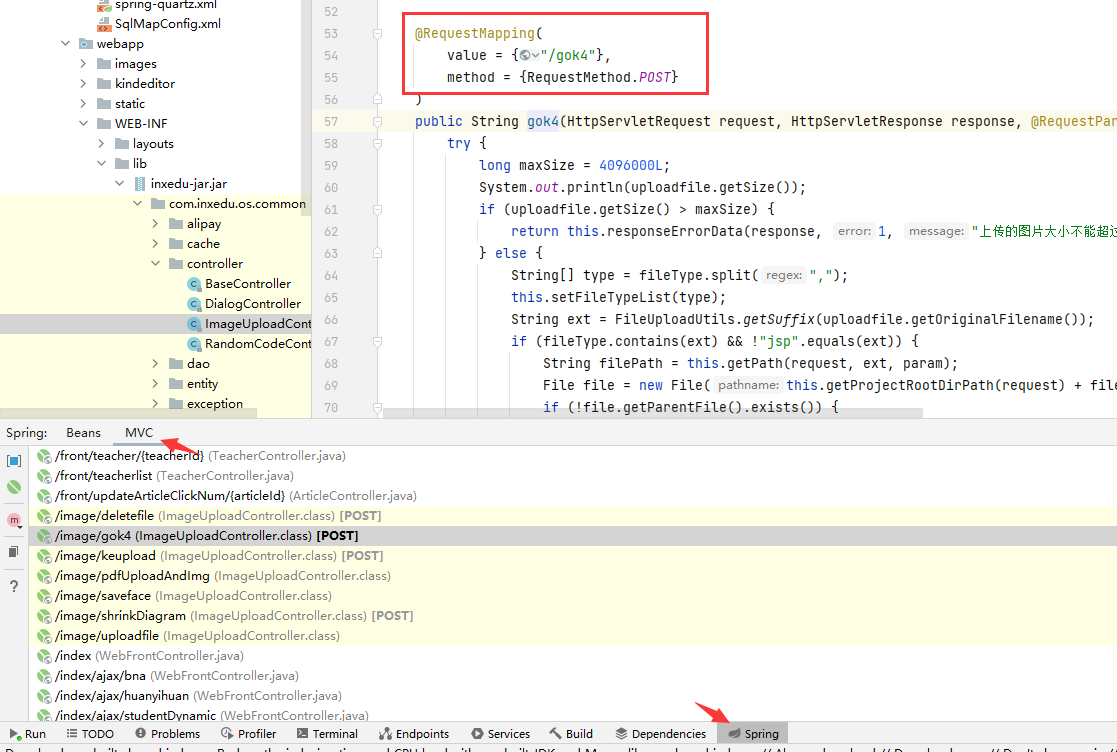Click the stacked pages icon in Spring toolbar
The height and width of the screenshot is (752, 1117).
pyautogui.click(x=14, y=552)
